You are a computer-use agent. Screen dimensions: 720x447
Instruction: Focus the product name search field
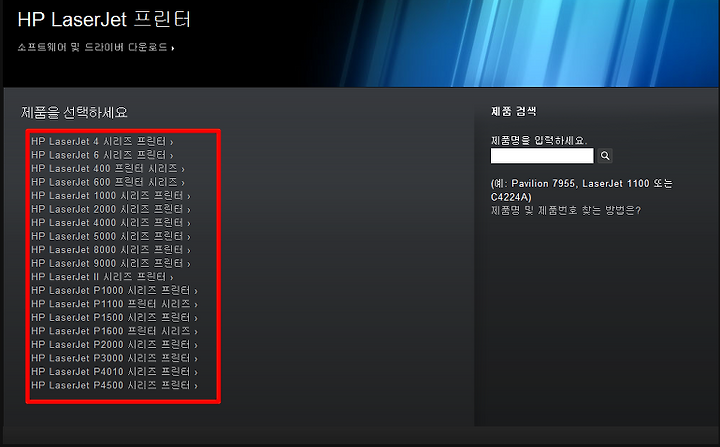click(542, 156)
